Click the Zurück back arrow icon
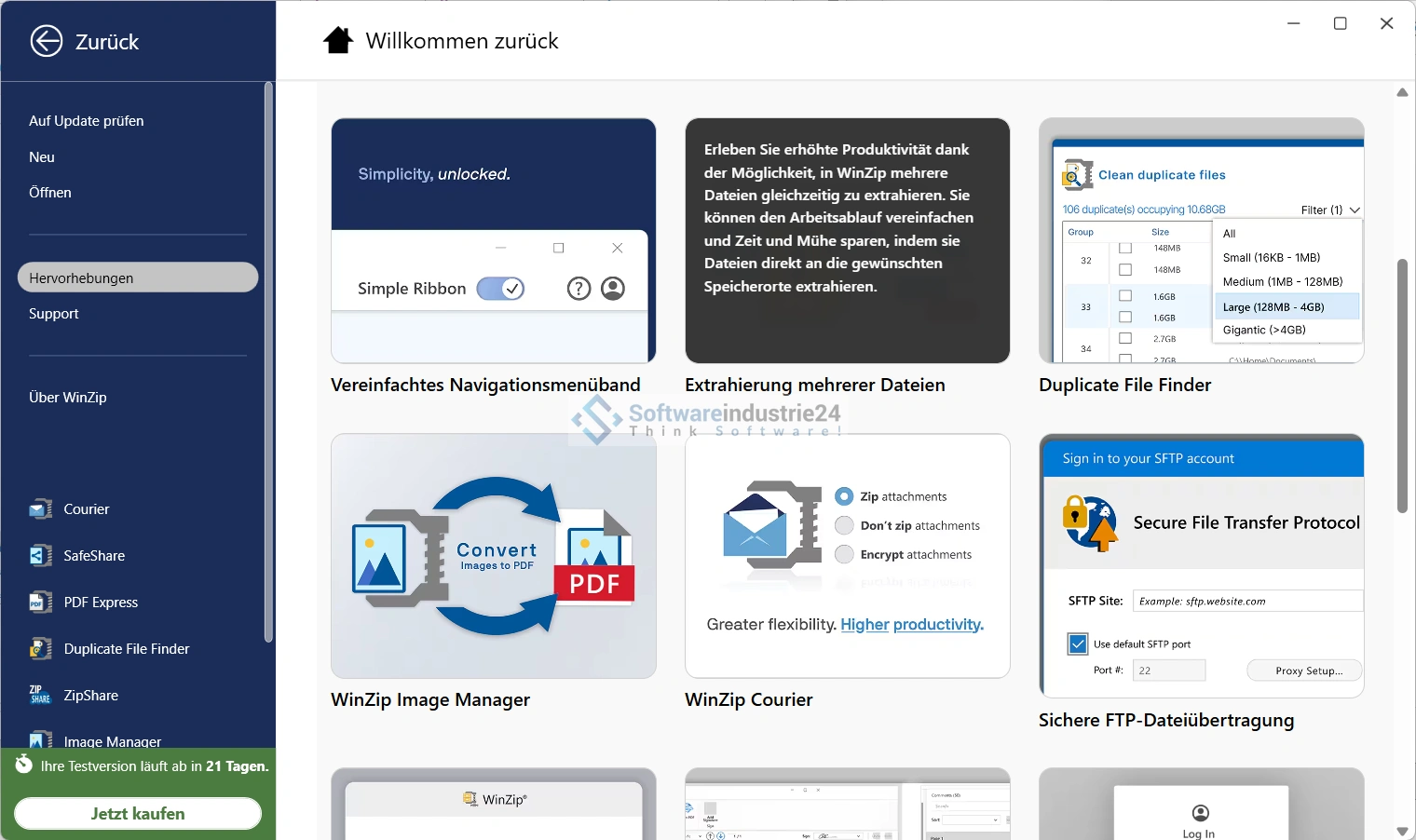The width and height of the screenshot is (1416, 840). (47, 41)
